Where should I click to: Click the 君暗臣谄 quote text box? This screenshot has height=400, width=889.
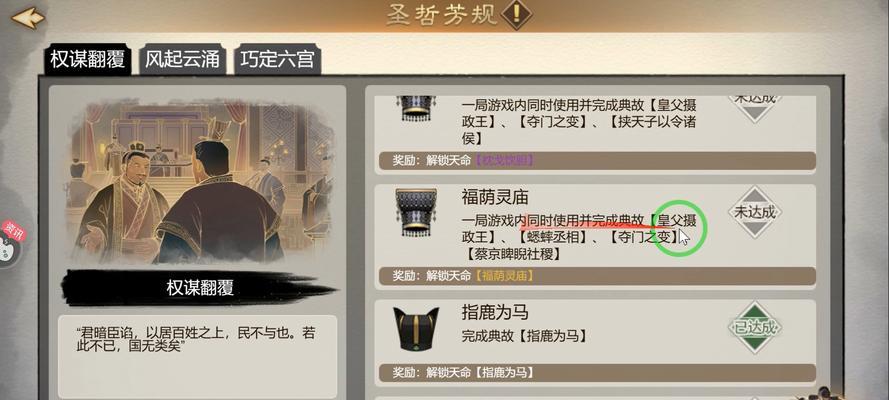tap(197, 356)
